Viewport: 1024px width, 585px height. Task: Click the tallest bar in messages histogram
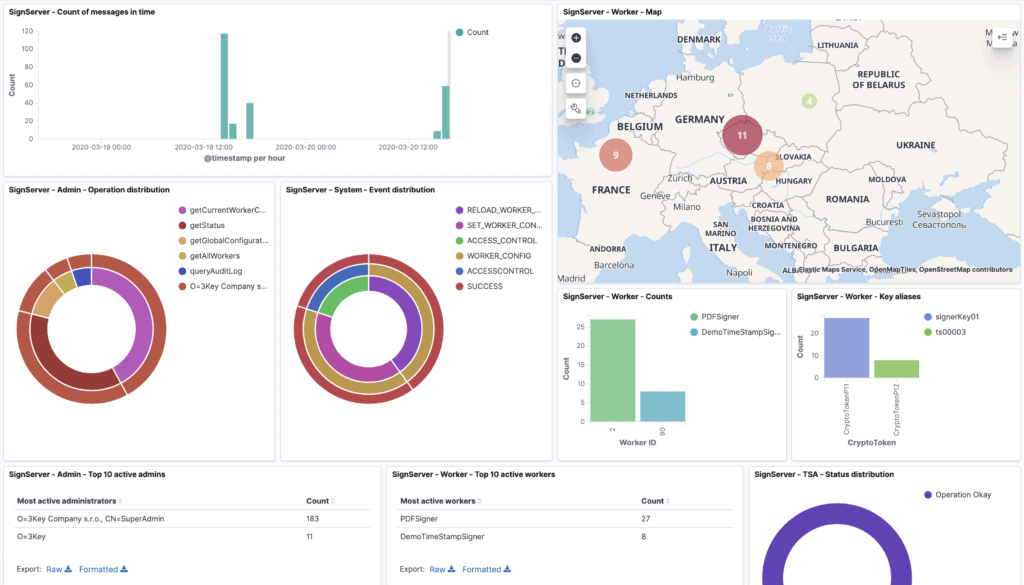[x=224, y=86]
